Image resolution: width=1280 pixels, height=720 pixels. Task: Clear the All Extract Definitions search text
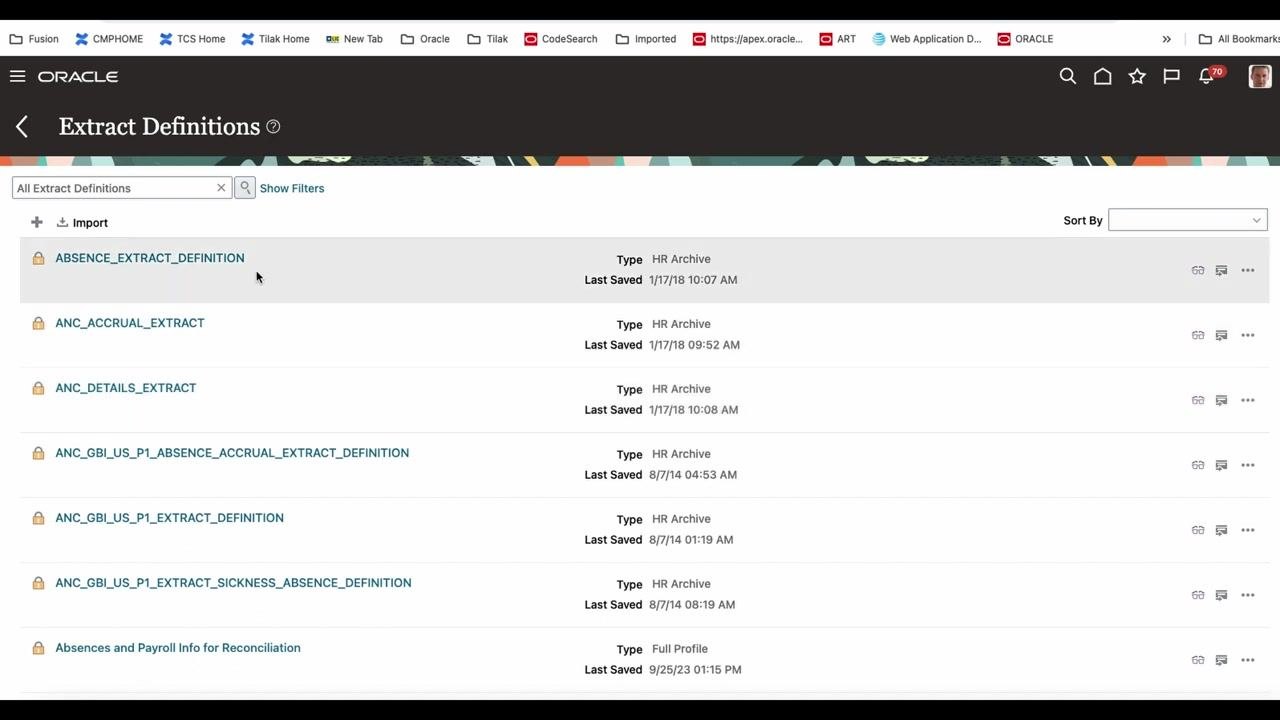pyautogui.click(x=221, y=188)
